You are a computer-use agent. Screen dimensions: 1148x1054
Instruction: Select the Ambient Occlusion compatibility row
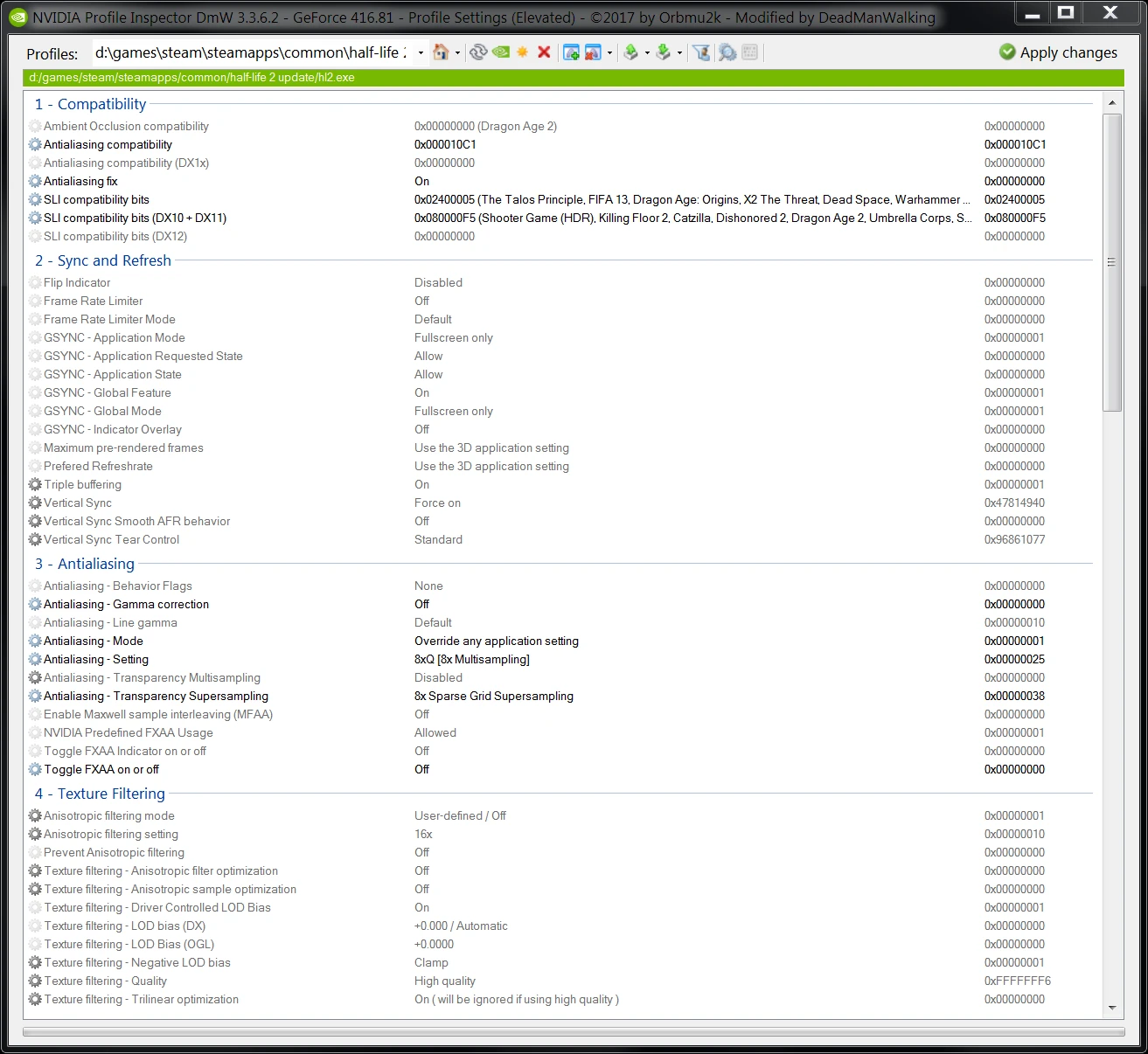tap(560, 126)
